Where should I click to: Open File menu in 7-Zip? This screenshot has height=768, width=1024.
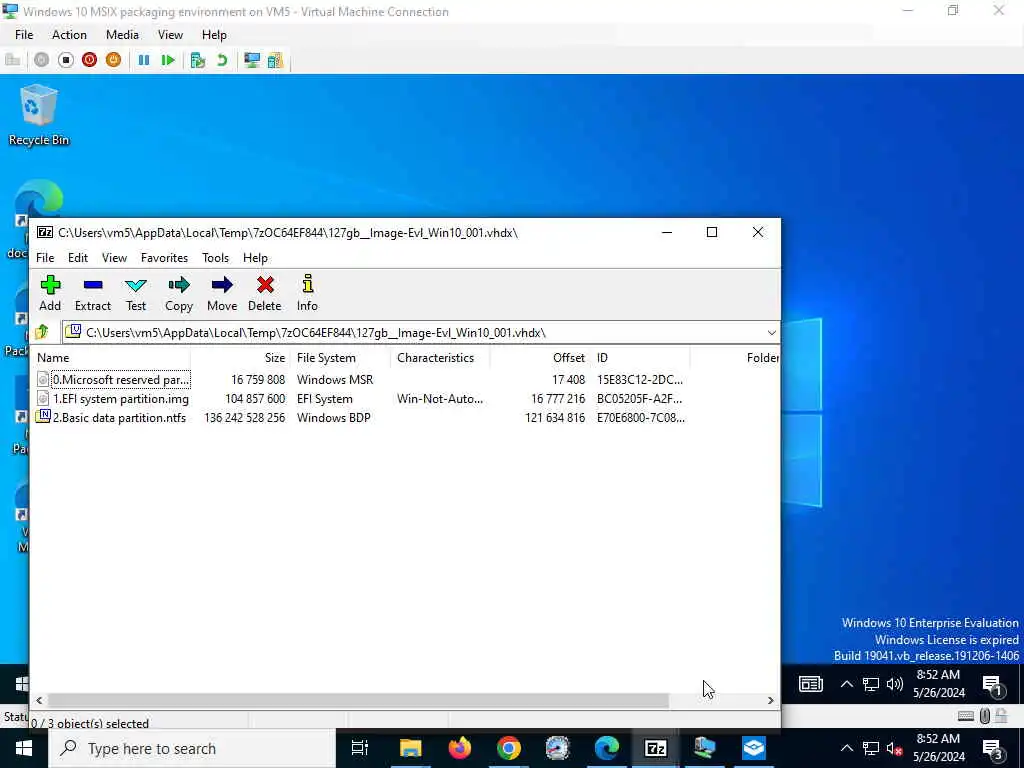pos(45,258)
